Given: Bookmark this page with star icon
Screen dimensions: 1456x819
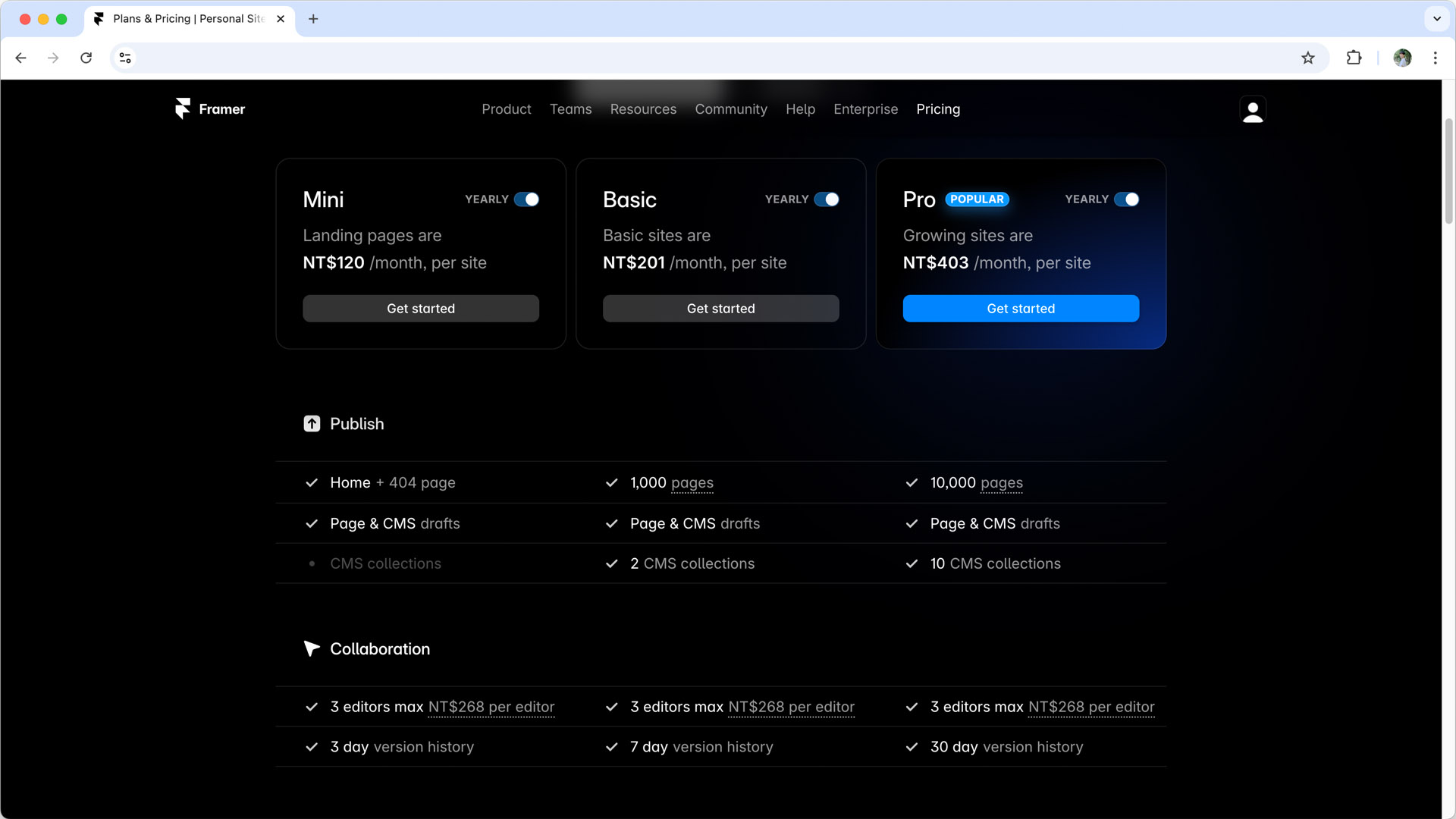Looking at the screenshot, I should coord(1308,58).
